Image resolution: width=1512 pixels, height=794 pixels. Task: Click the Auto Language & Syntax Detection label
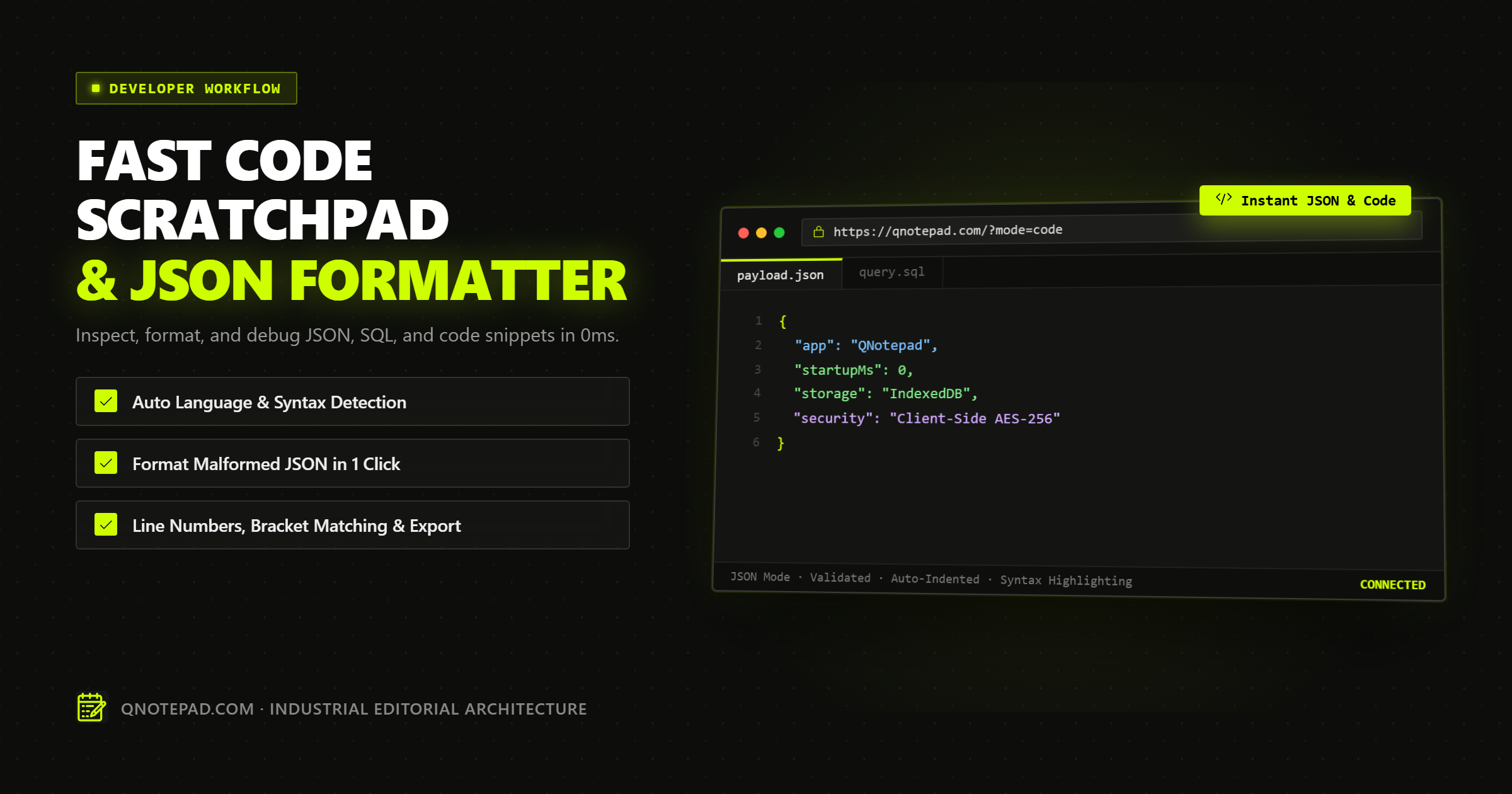click(x=269, y=402)
